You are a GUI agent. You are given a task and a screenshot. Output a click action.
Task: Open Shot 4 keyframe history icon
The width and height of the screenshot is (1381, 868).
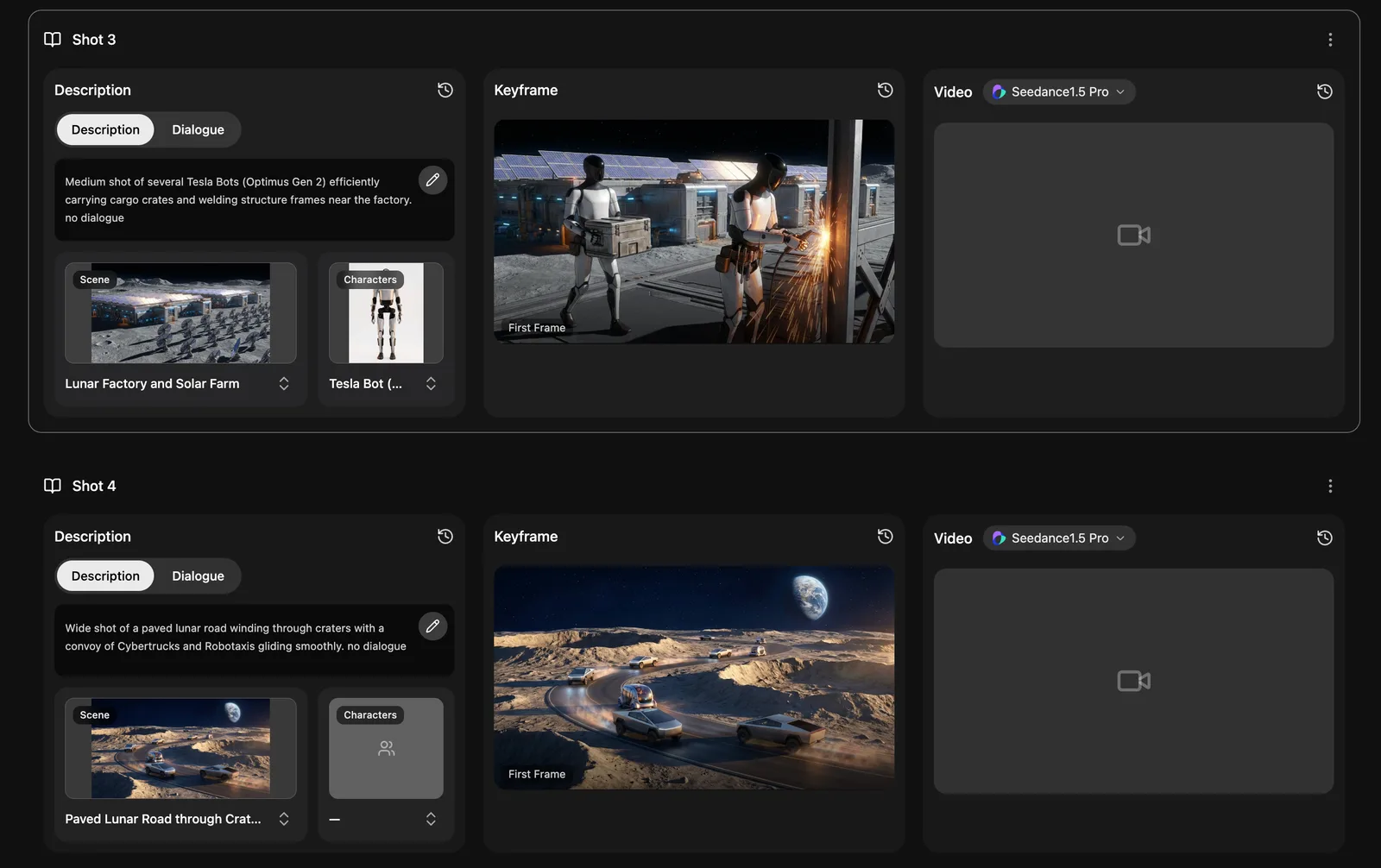coord(885,536)
